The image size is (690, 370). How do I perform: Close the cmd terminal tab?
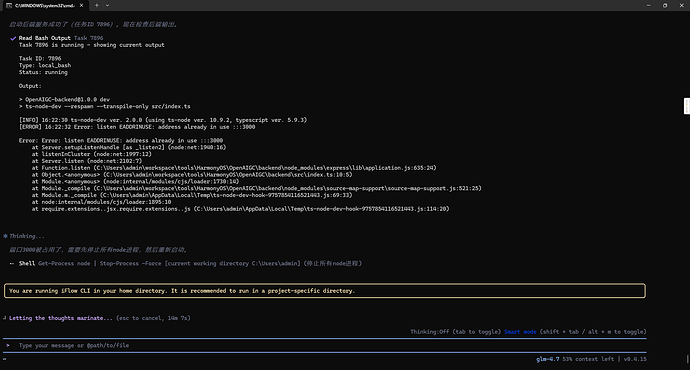(81, 5)
